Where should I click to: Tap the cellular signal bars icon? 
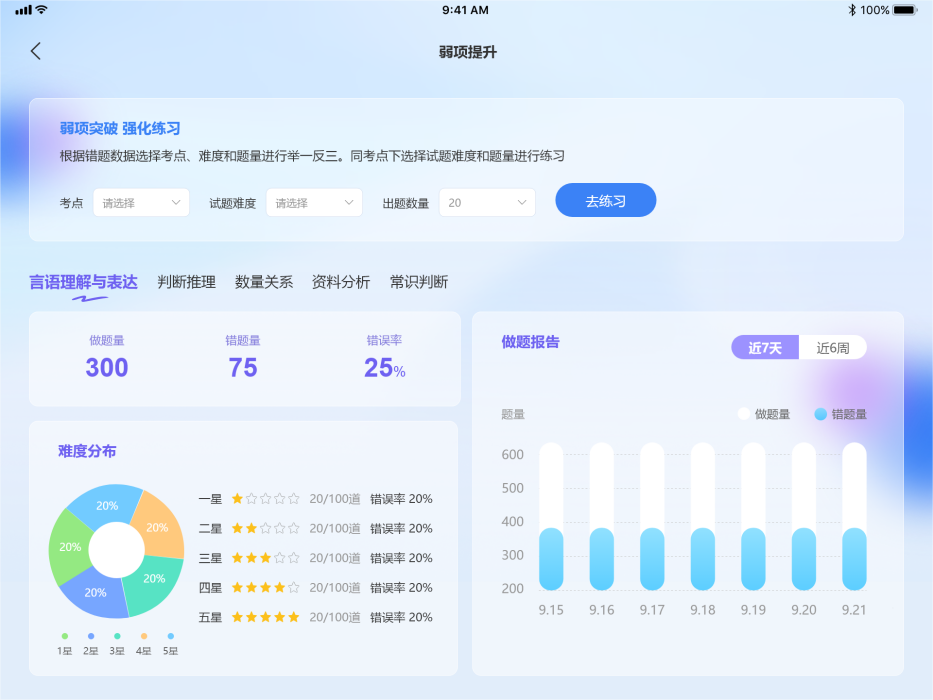pos(23,10)
